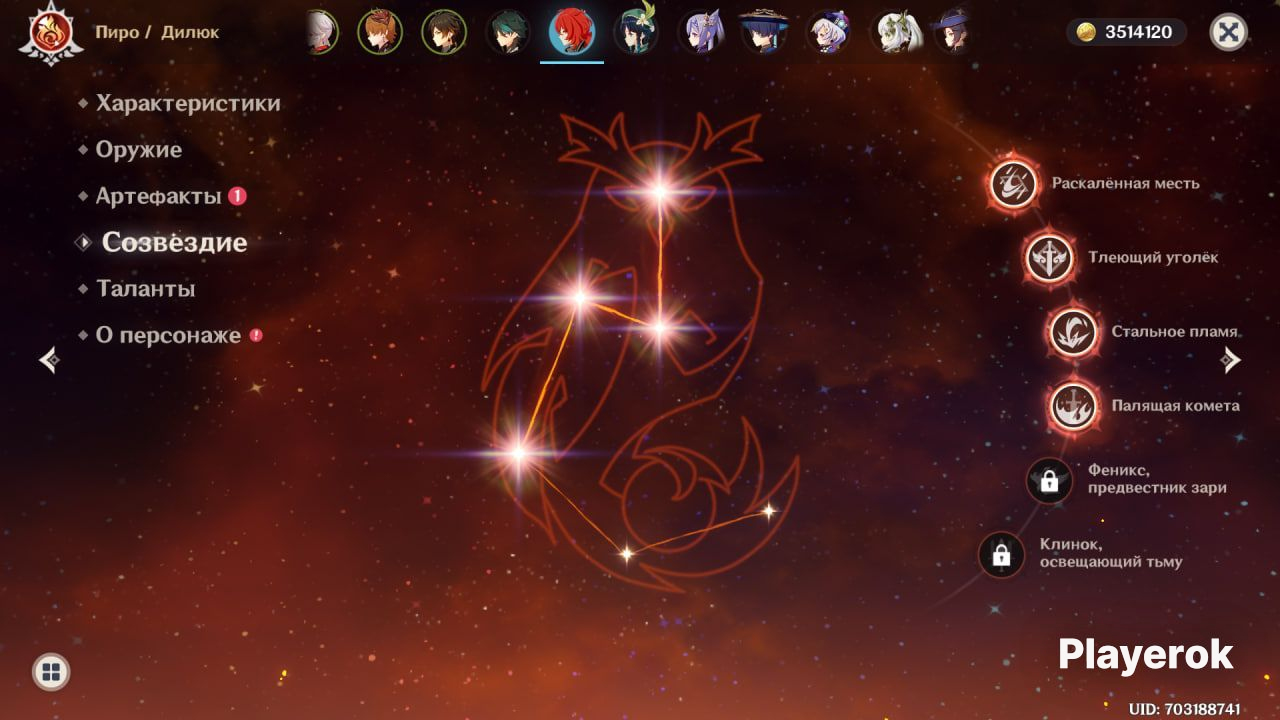Viewport: 1280px width, 720px height.
Task: Click the 'Феникс, предвестник зари' label
Action: pyautogui.click(x=1158, y=479)
